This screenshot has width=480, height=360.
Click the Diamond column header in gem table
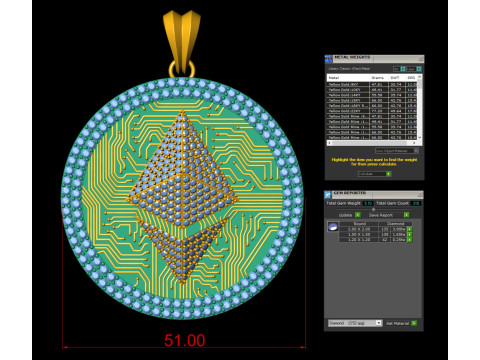pos(396,223)
